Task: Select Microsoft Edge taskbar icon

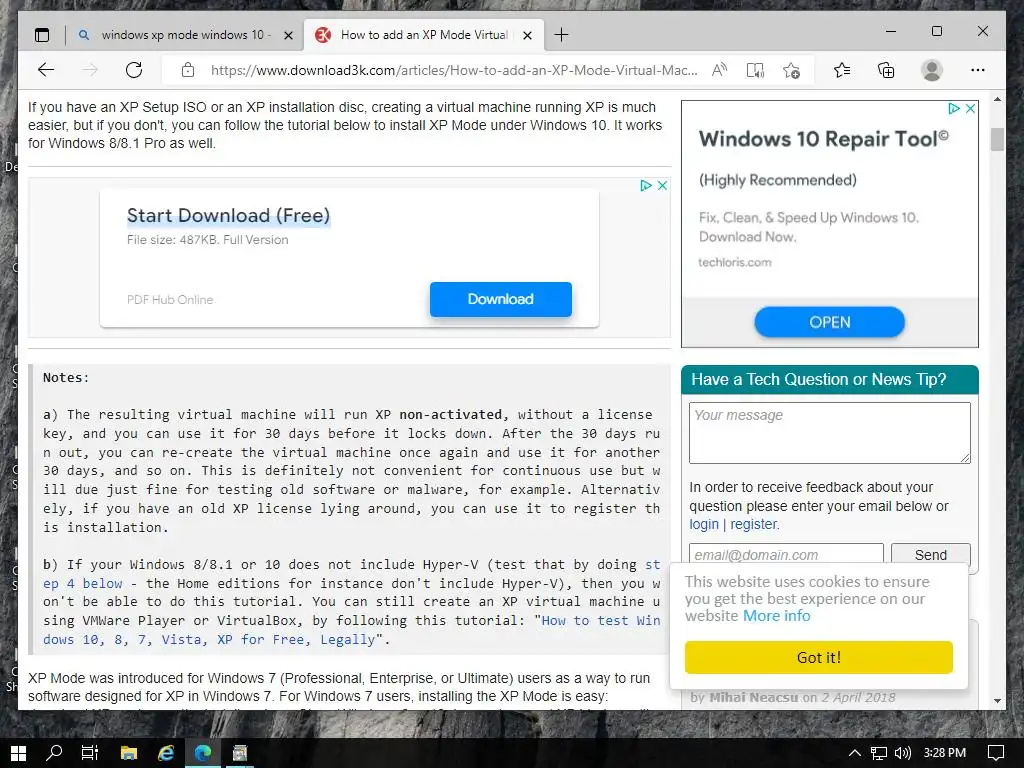Action: tap(203, 753)
